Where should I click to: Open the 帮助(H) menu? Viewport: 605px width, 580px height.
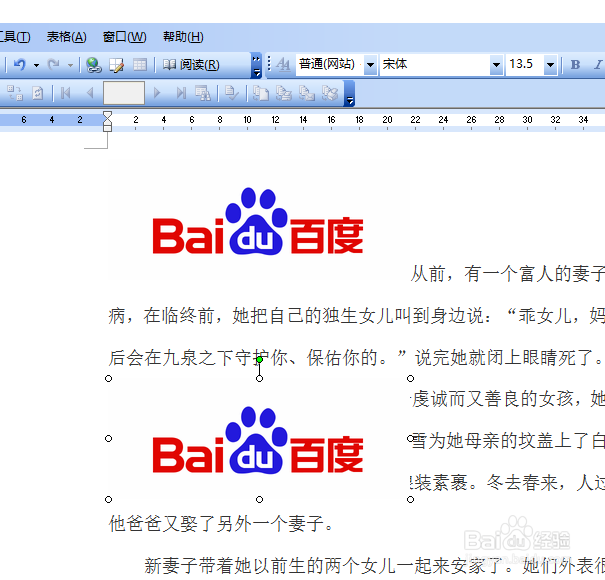coord(183,37)
